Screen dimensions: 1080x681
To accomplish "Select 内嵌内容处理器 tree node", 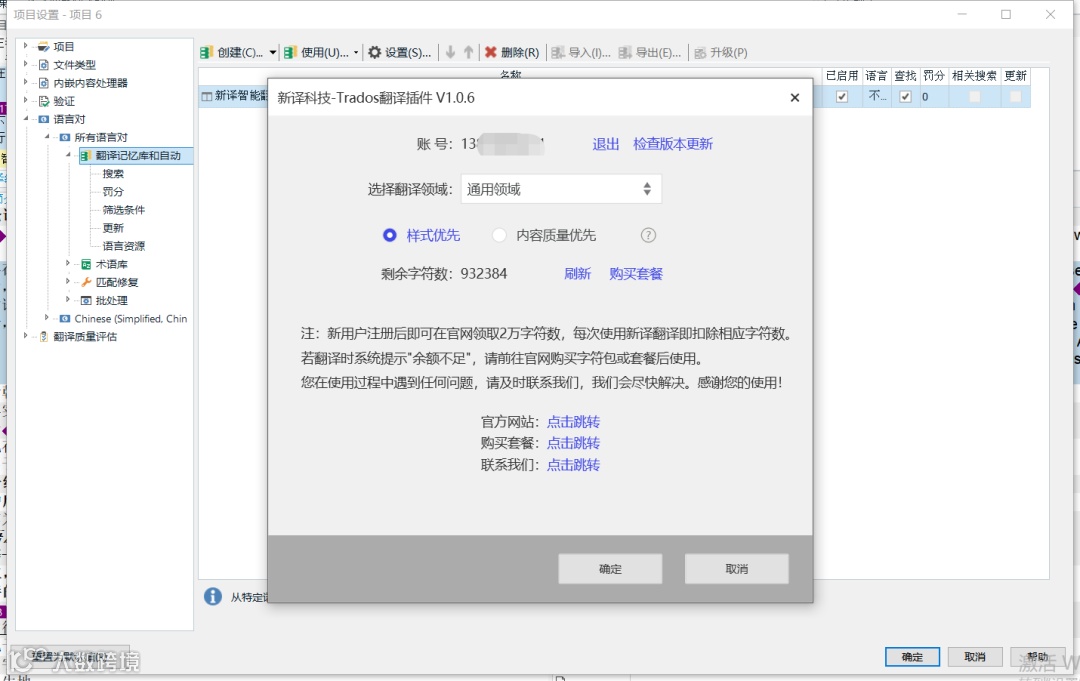I will point(90,83).
